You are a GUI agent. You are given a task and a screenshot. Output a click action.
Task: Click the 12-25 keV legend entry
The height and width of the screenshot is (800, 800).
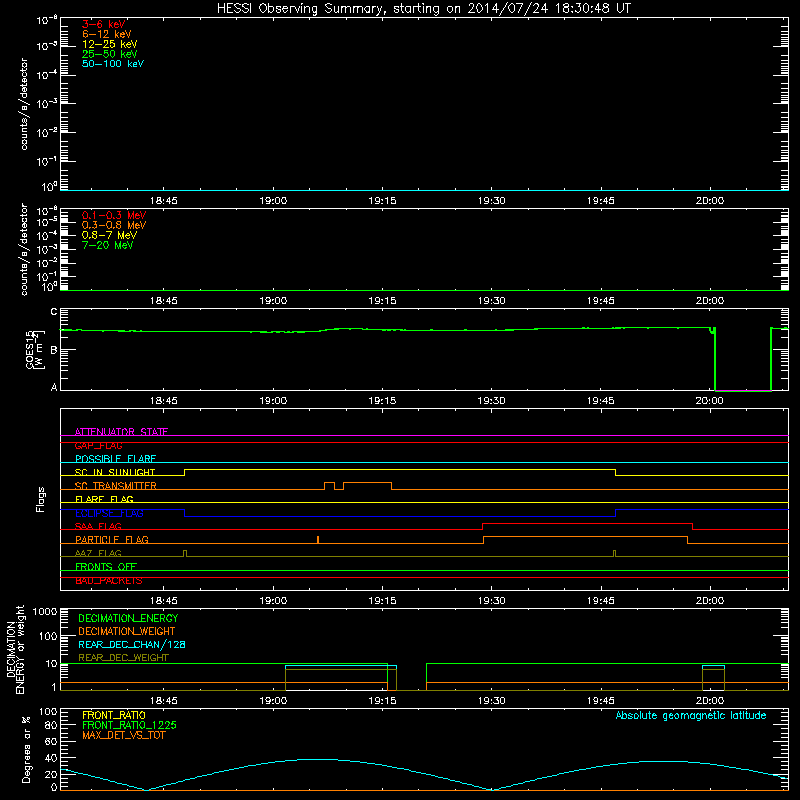pos(109,44)
